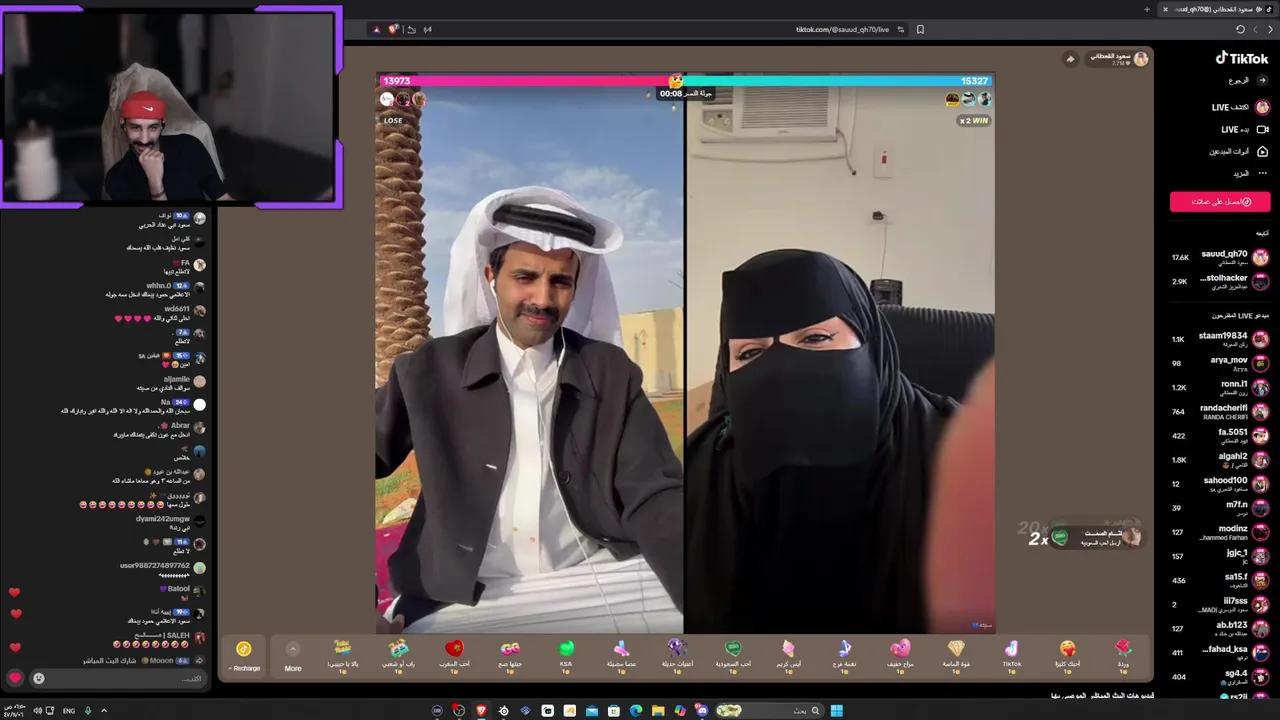Open arya_mov suggested live channel
The height and width of the screenshot is (720, 1280).
tap(1221, 363)
